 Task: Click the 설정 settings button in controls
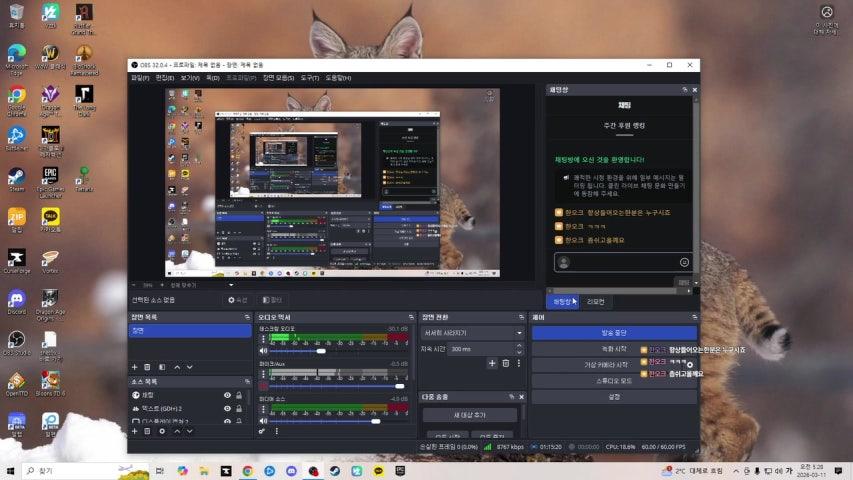[614, 397]
